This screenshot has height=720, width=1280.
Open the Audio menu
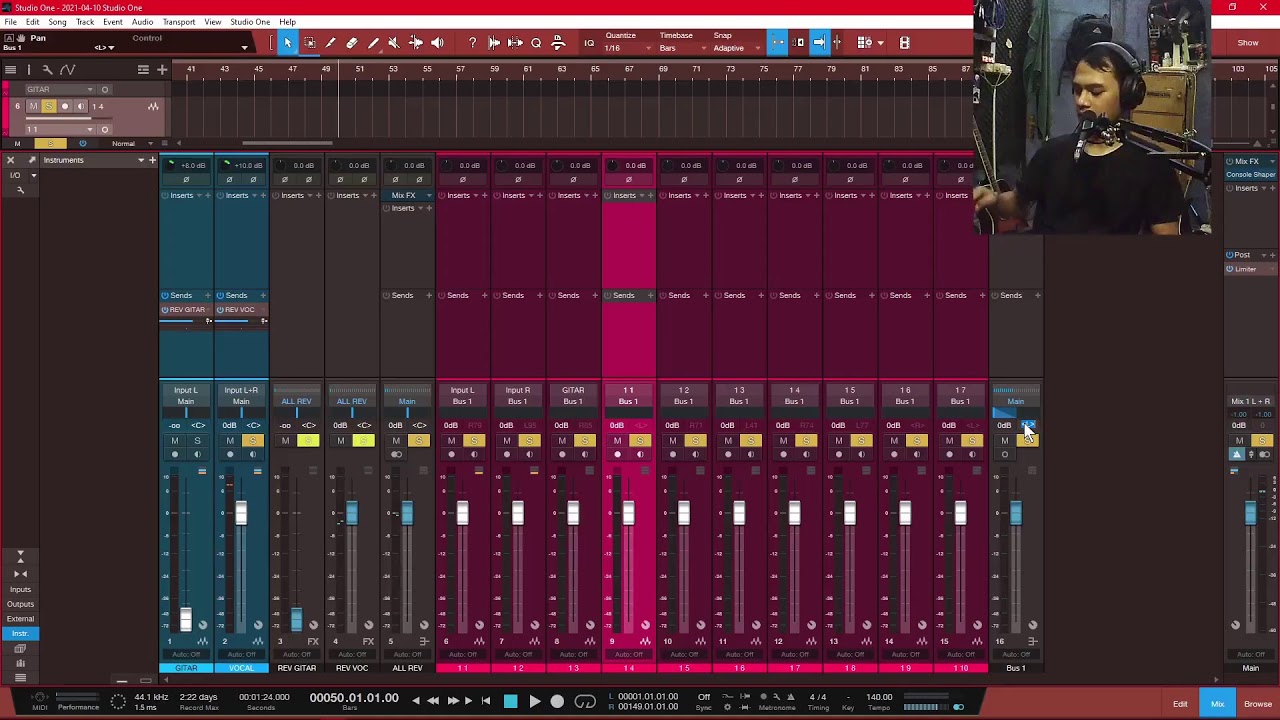142,22
